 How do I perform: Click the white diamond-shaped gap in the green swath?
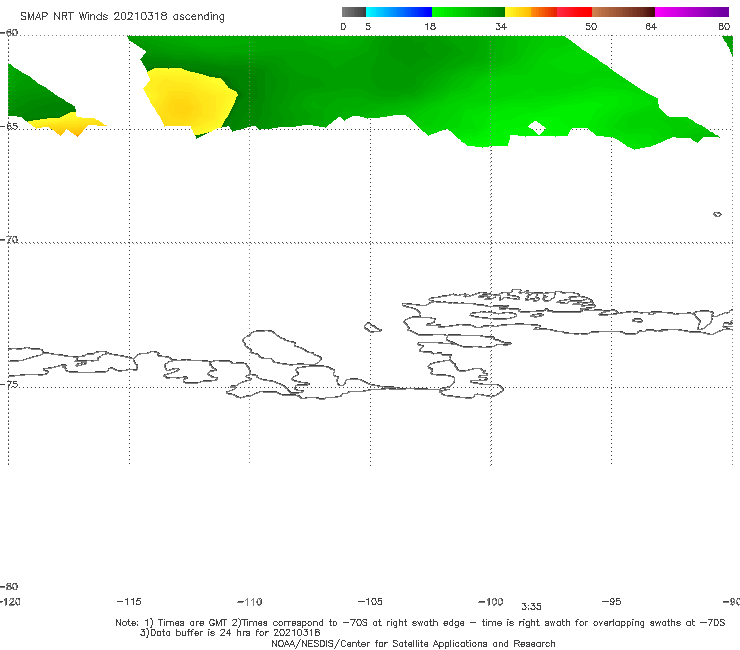[537, 127]
